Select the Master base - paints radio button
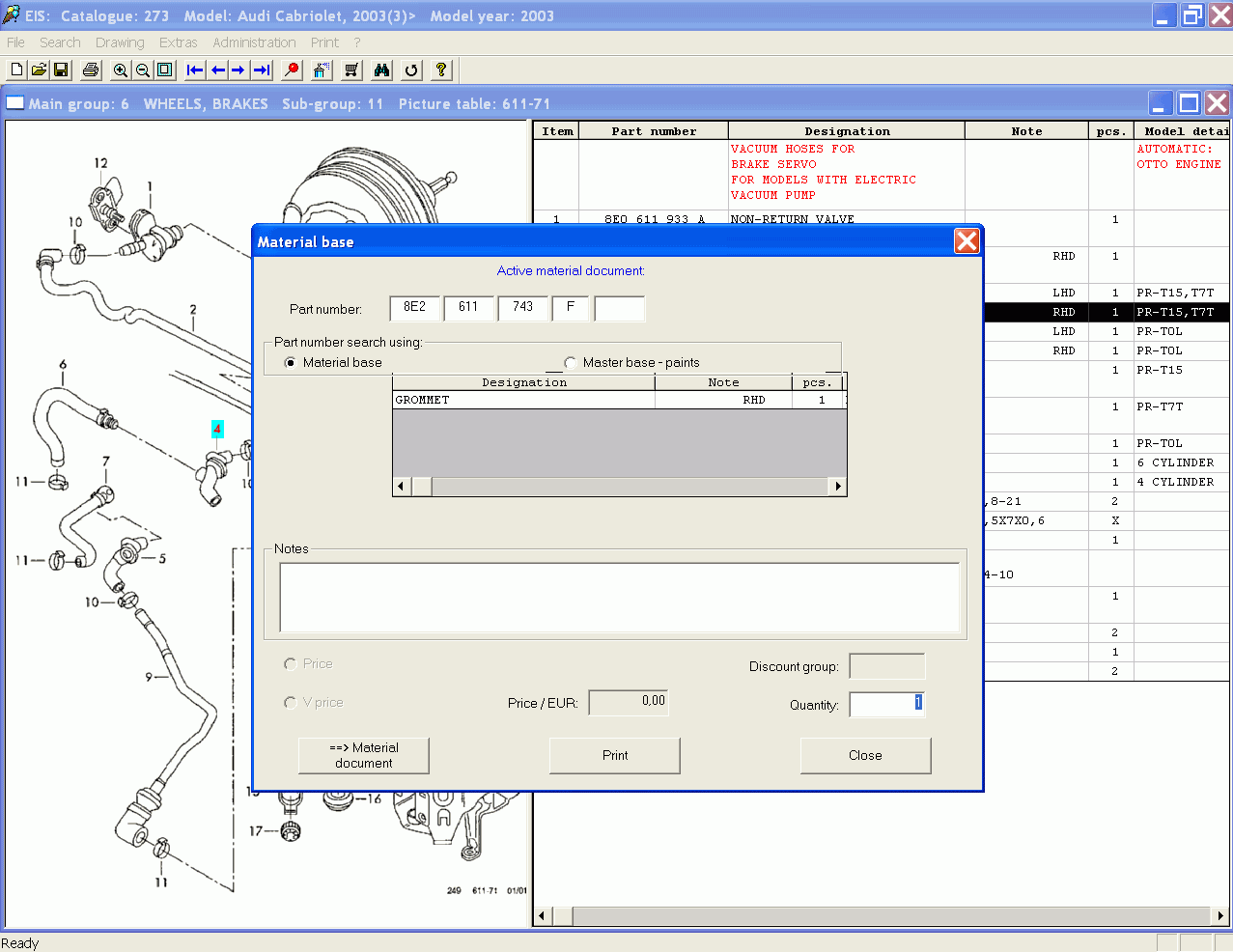1233x952 pixels. 571,363
